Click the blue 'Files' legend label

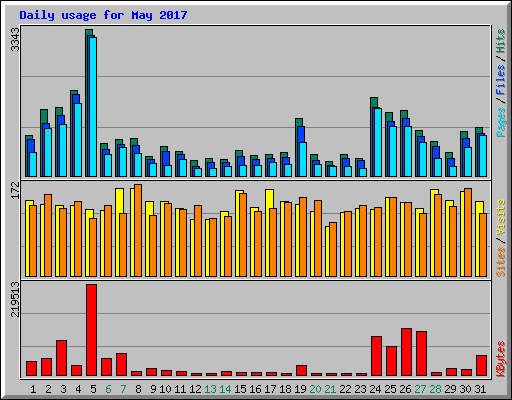click(x=501, y=79)
